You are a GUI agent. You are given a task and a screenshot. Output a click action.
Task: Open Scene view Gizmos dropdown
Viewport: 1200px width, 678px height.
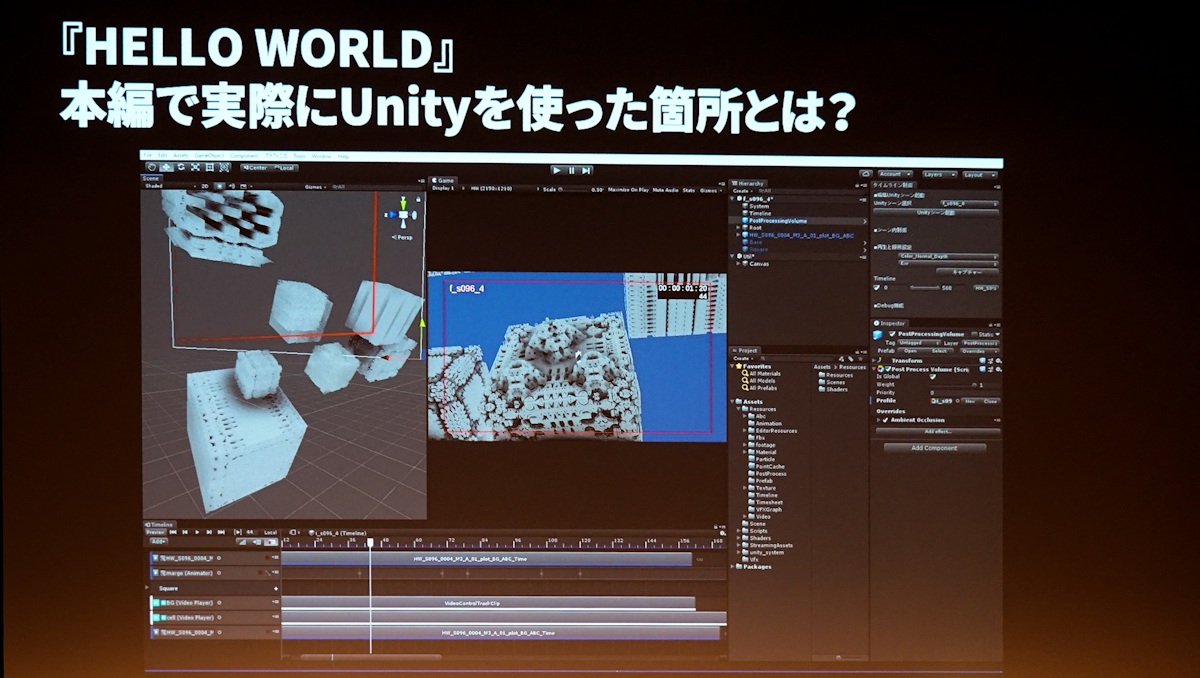click(315, 187)
